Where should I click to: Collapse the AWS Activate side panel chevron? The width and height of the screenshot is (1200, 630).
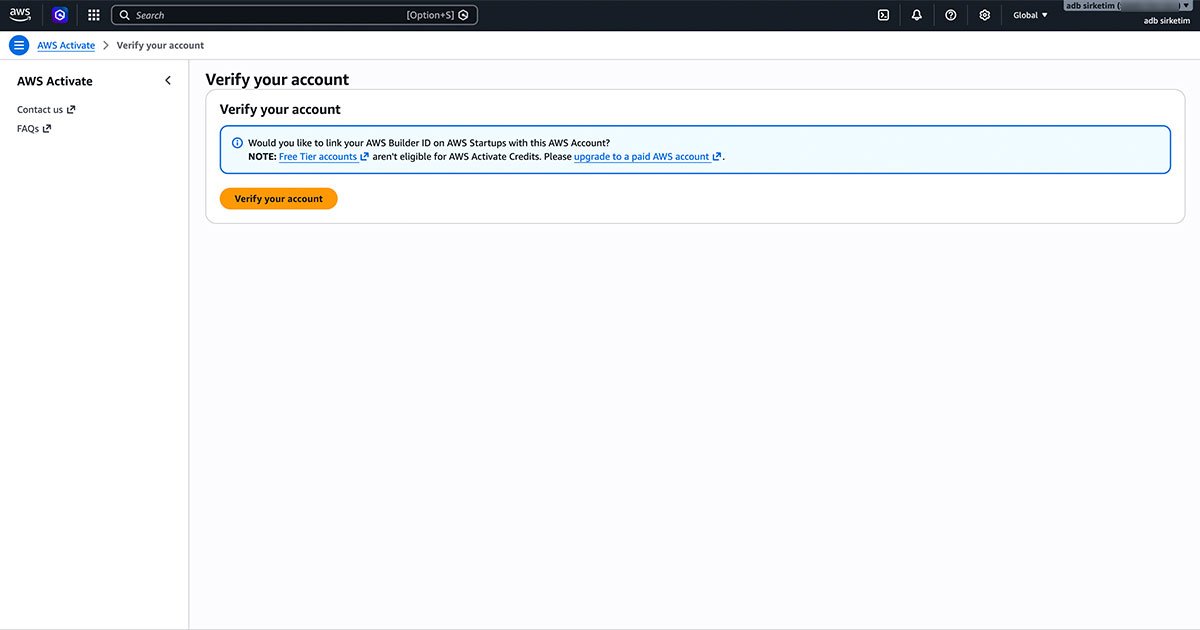[x=168, y=81]
